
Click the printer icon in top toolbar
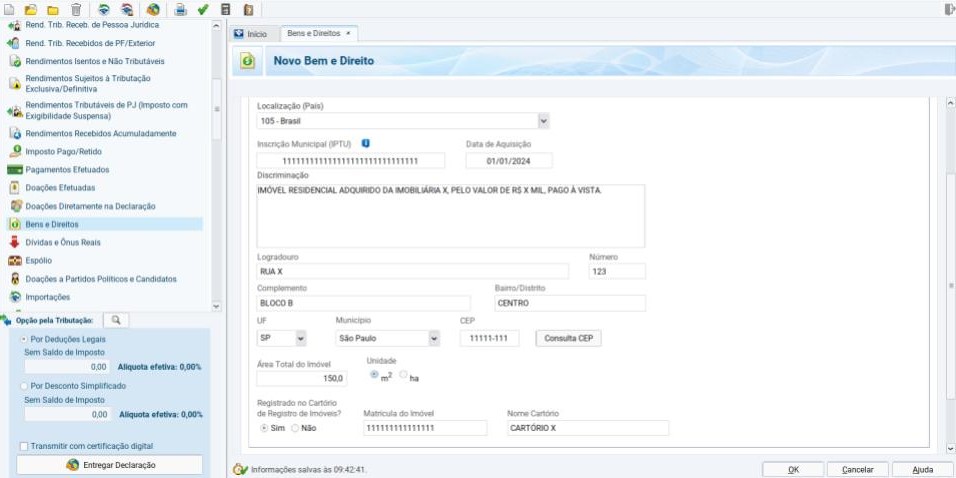[181, 9]
